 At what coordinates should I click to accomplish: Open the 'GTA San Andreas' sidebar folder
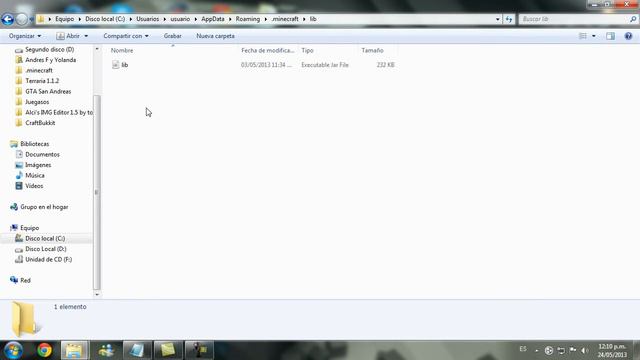(x=48, y=91)
